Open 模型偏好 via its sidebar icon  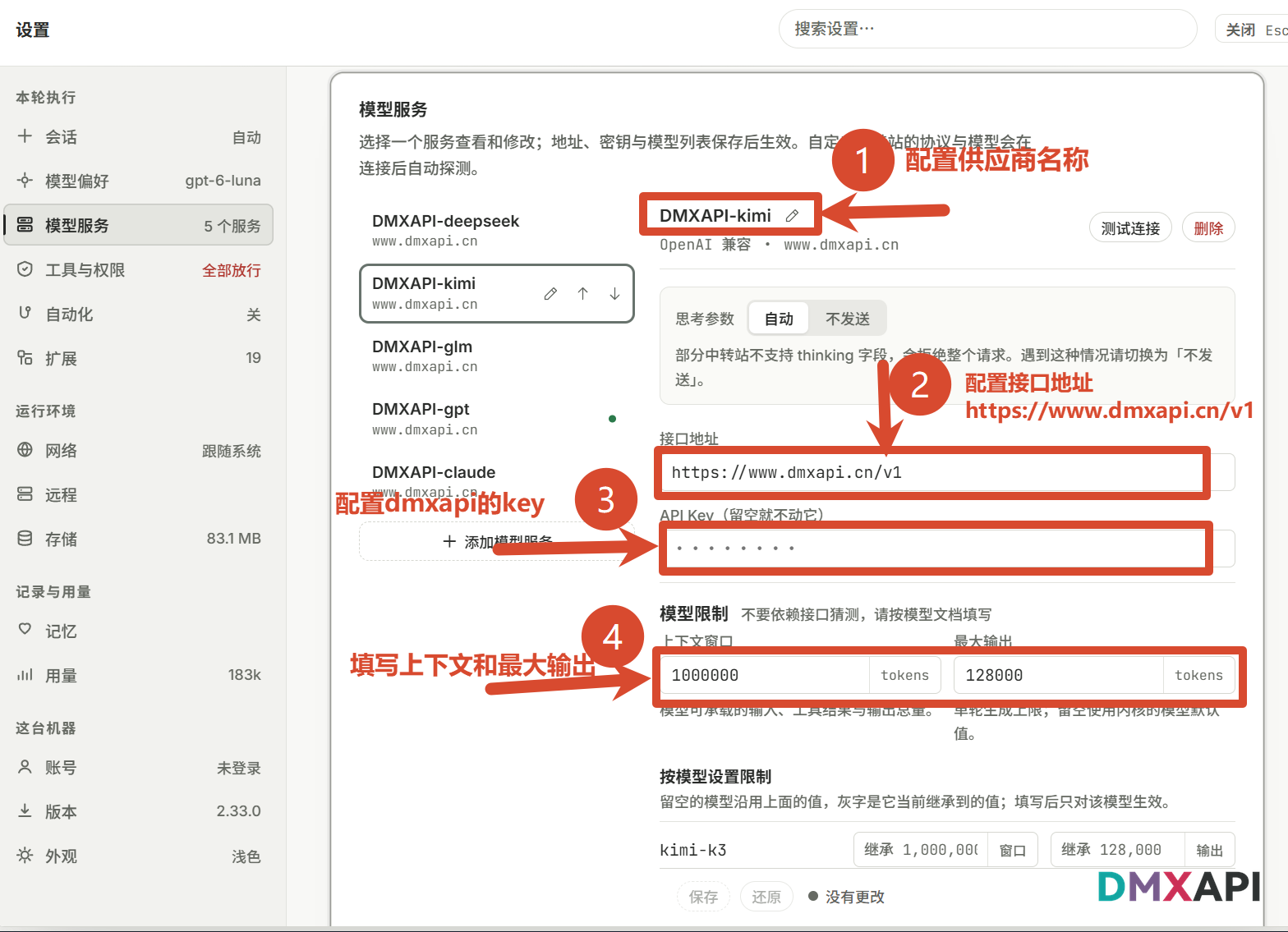point(25,181)
